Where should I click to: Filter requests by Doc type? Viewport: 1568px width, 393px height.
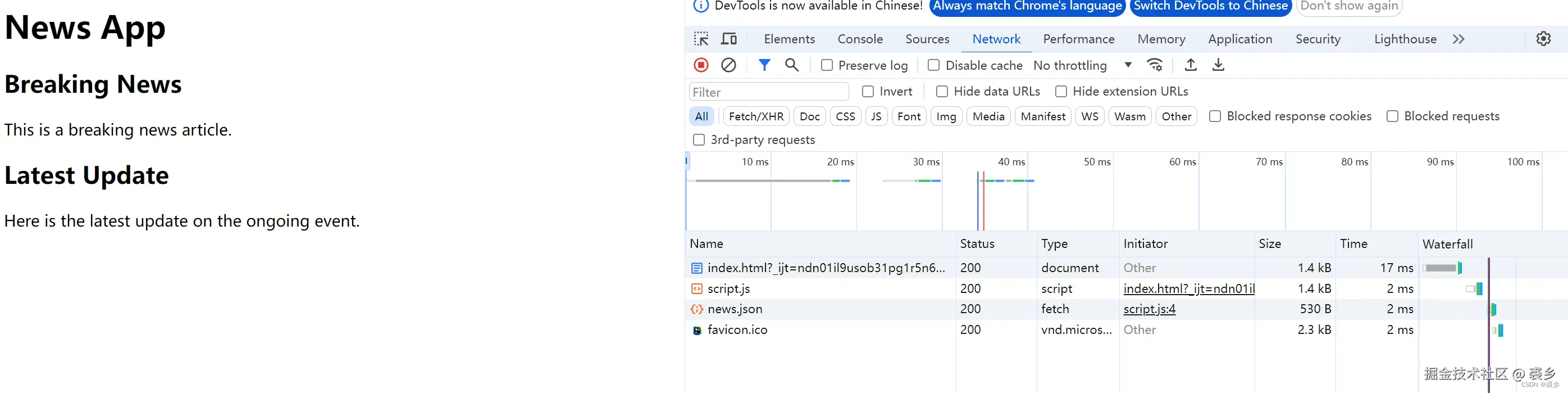point(810,116)
